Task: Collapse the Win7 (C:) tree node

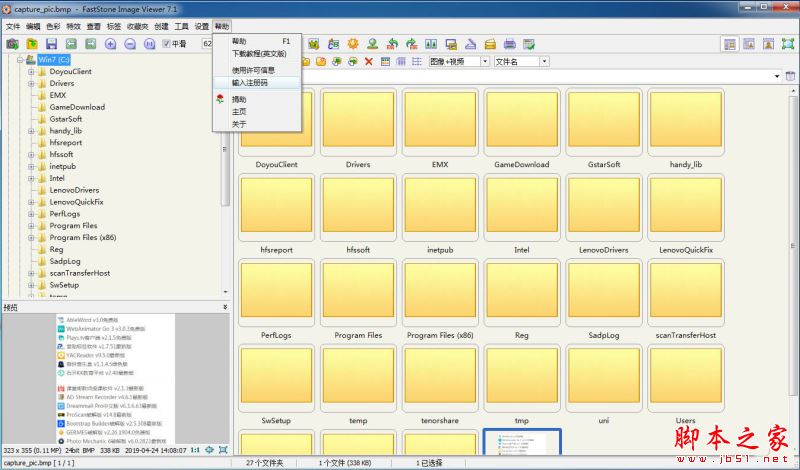Action: point(20,60)
